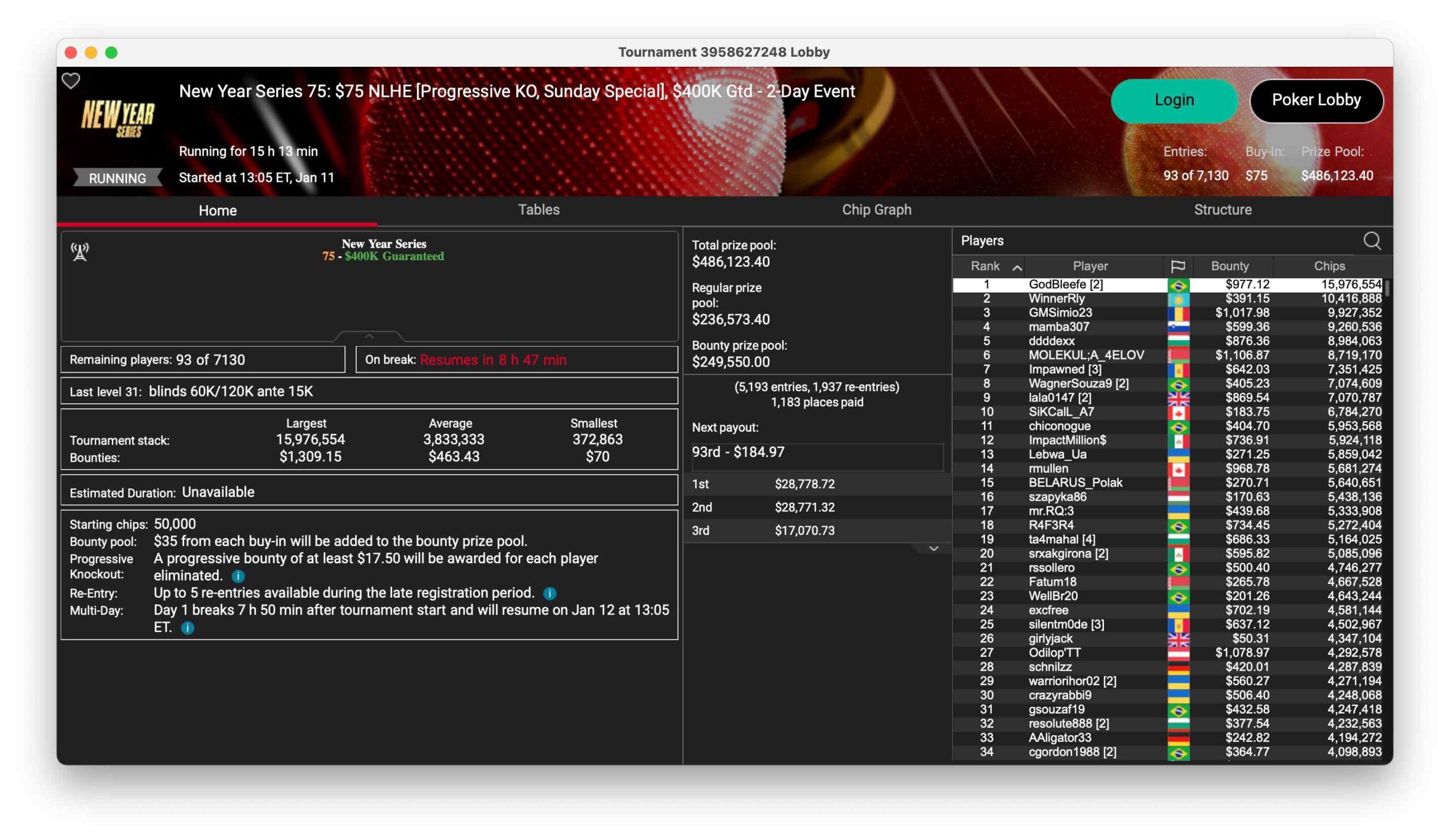Viewport: 1450px width, 840px height.
Task: Click the New Year Series logo
Action: pos(117,118)
